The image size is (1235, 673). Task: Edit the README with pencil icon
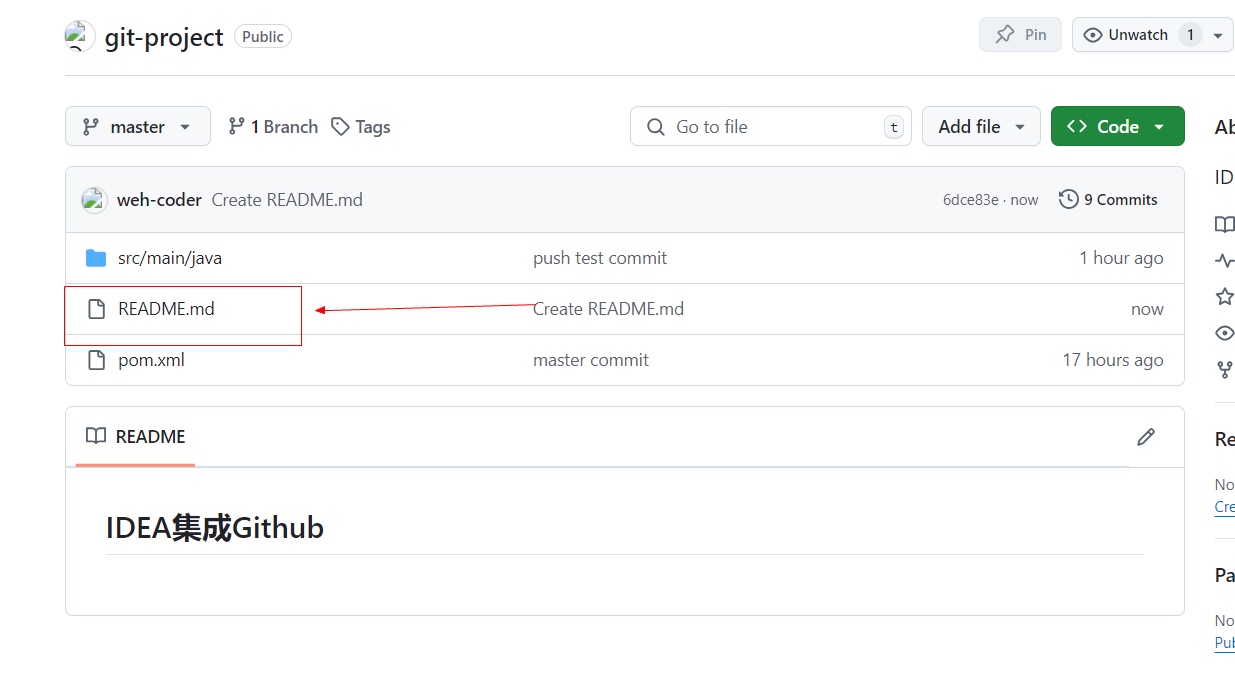1146,437
